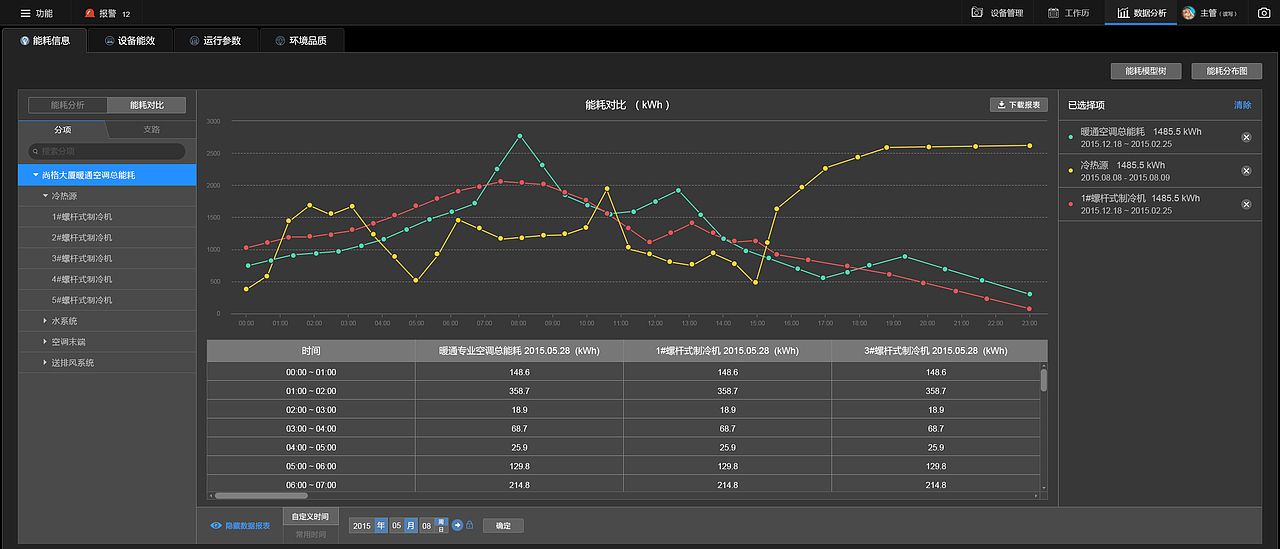The width and height of the screenshot is (1280, 549).
Task: Select 1#螺杆式制冷机 in the tree
Action: pyautogui.click(x=107, y=217)
